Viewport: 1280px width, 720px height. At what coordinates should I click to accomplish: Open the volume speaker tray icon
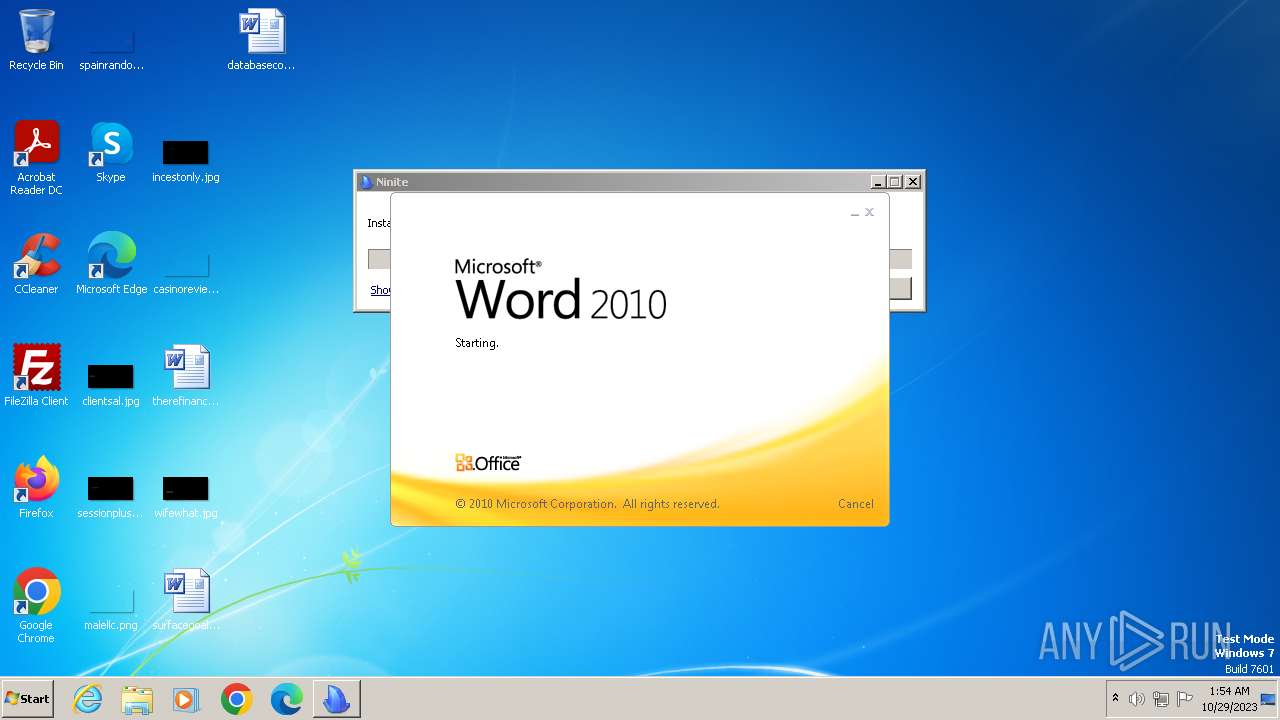pyautogui.click(x=1137, y=699)
